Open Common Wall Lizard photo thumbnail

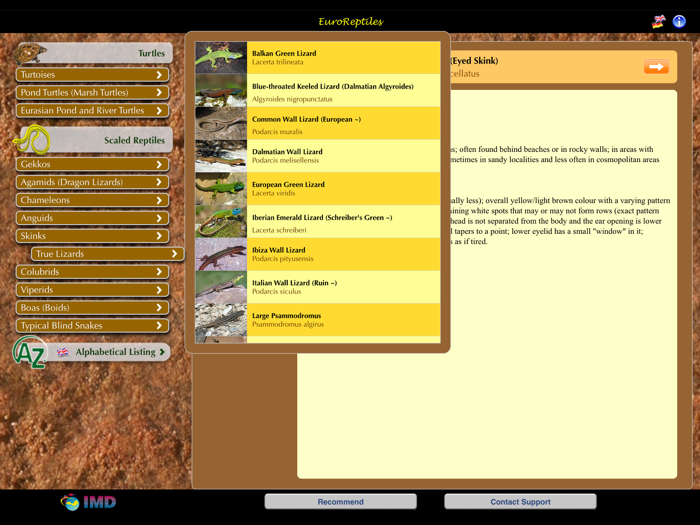click(221, 123)
